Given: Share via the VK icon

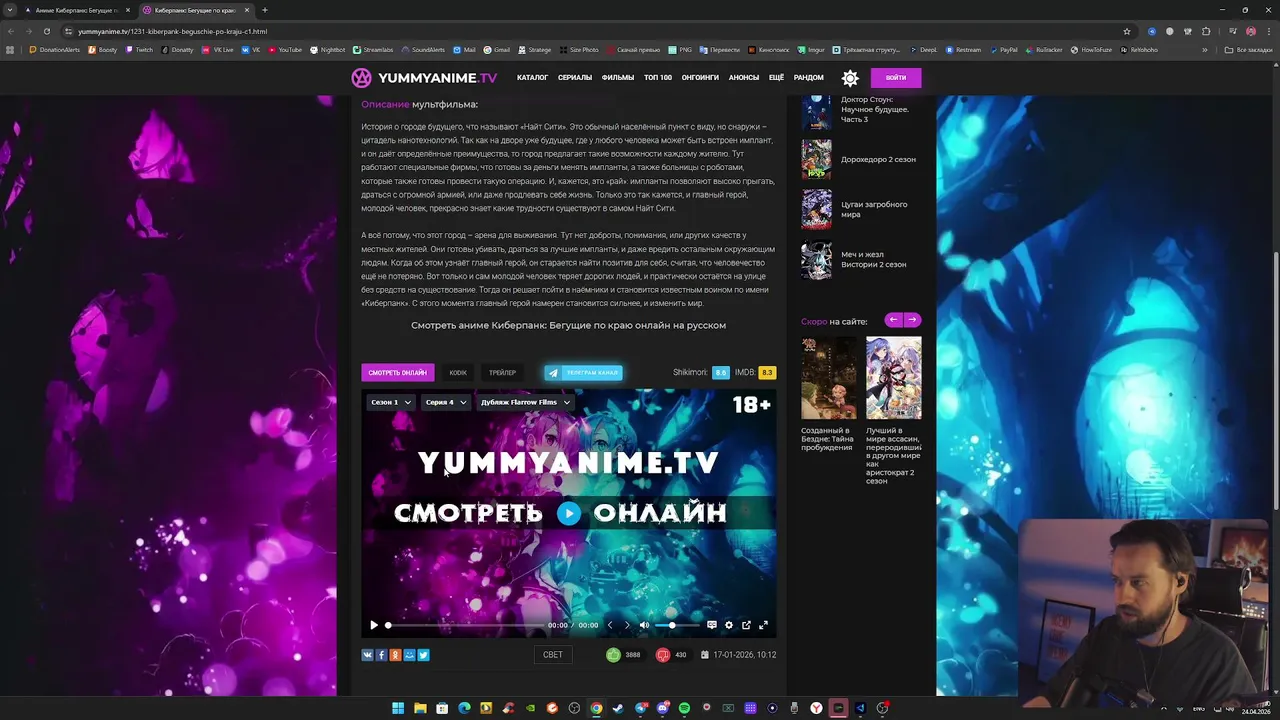Looking at the screenshot, I should pyautogui.click(x=367, y=655).
